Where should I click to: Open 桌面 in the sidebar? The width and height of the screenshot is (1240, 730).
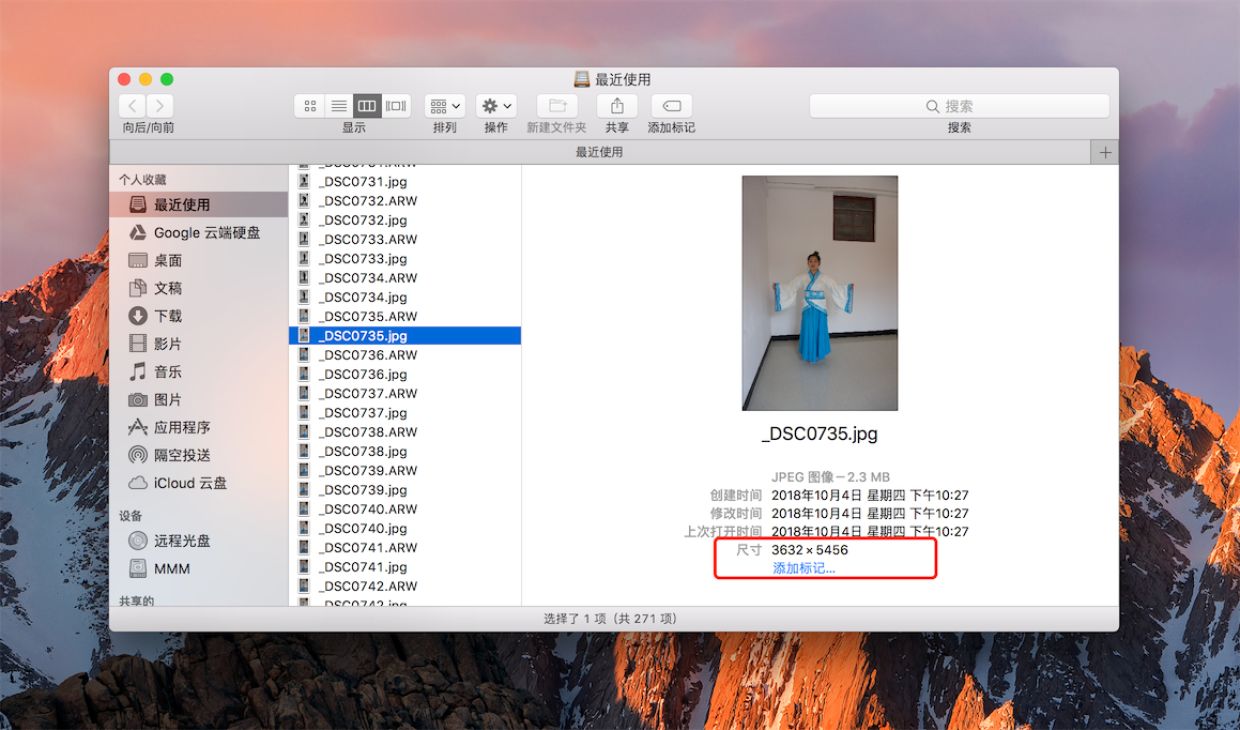tap(199, 260)
